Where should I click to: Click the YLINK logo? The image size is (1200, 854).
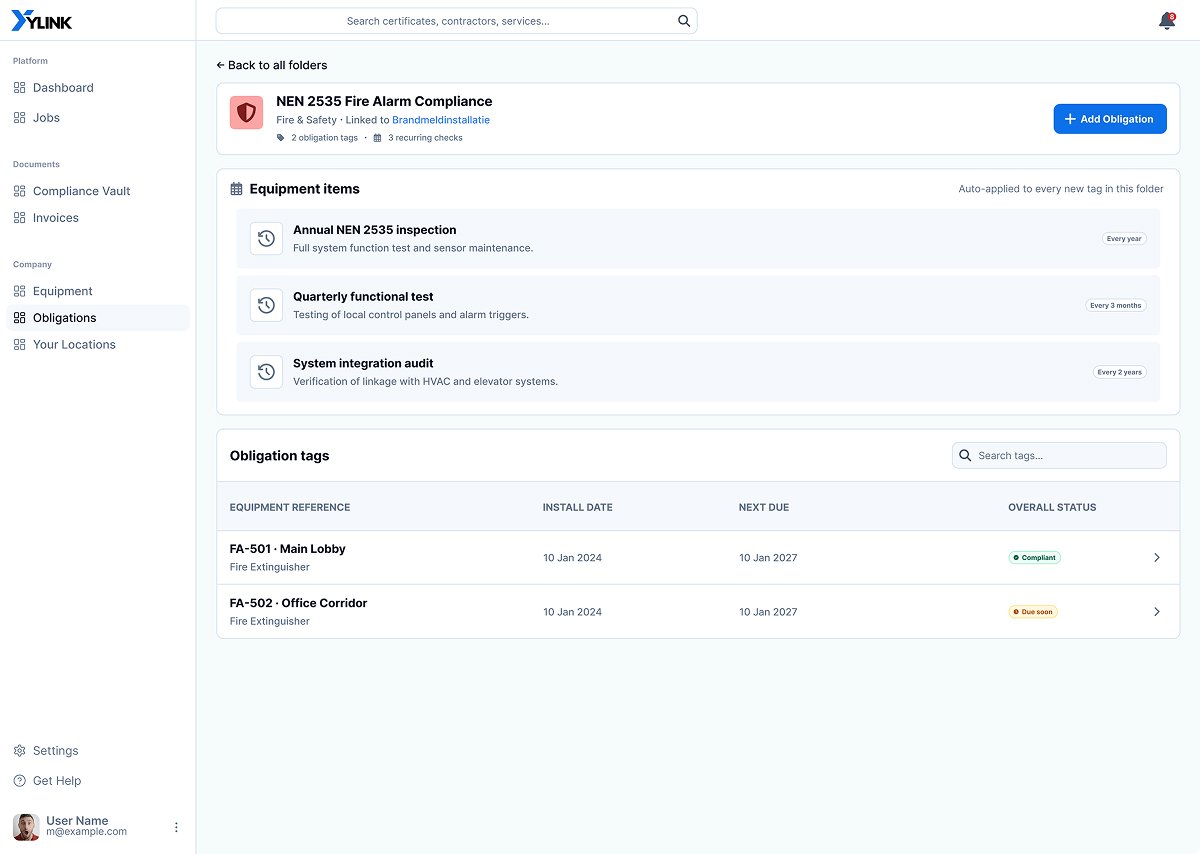coord(42,21)
